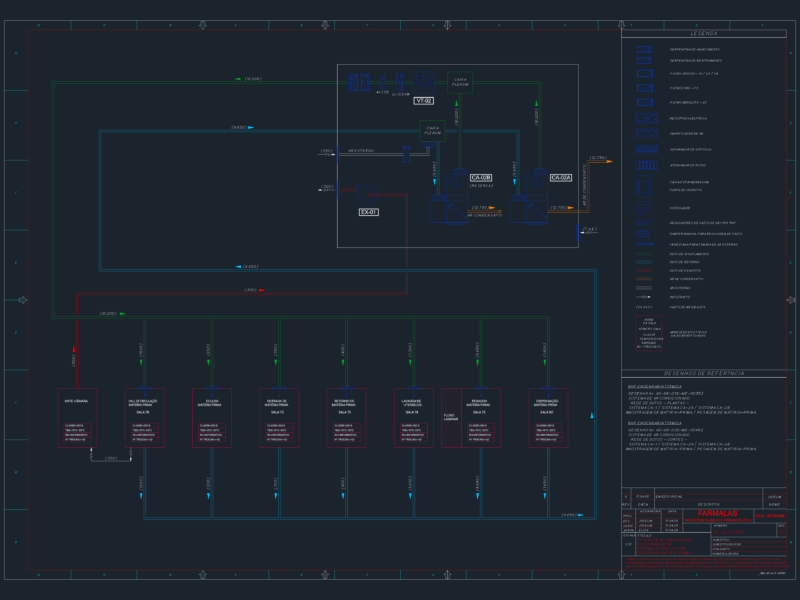
Task: Click the FARMALAB title block name
Action: [717, 513]
